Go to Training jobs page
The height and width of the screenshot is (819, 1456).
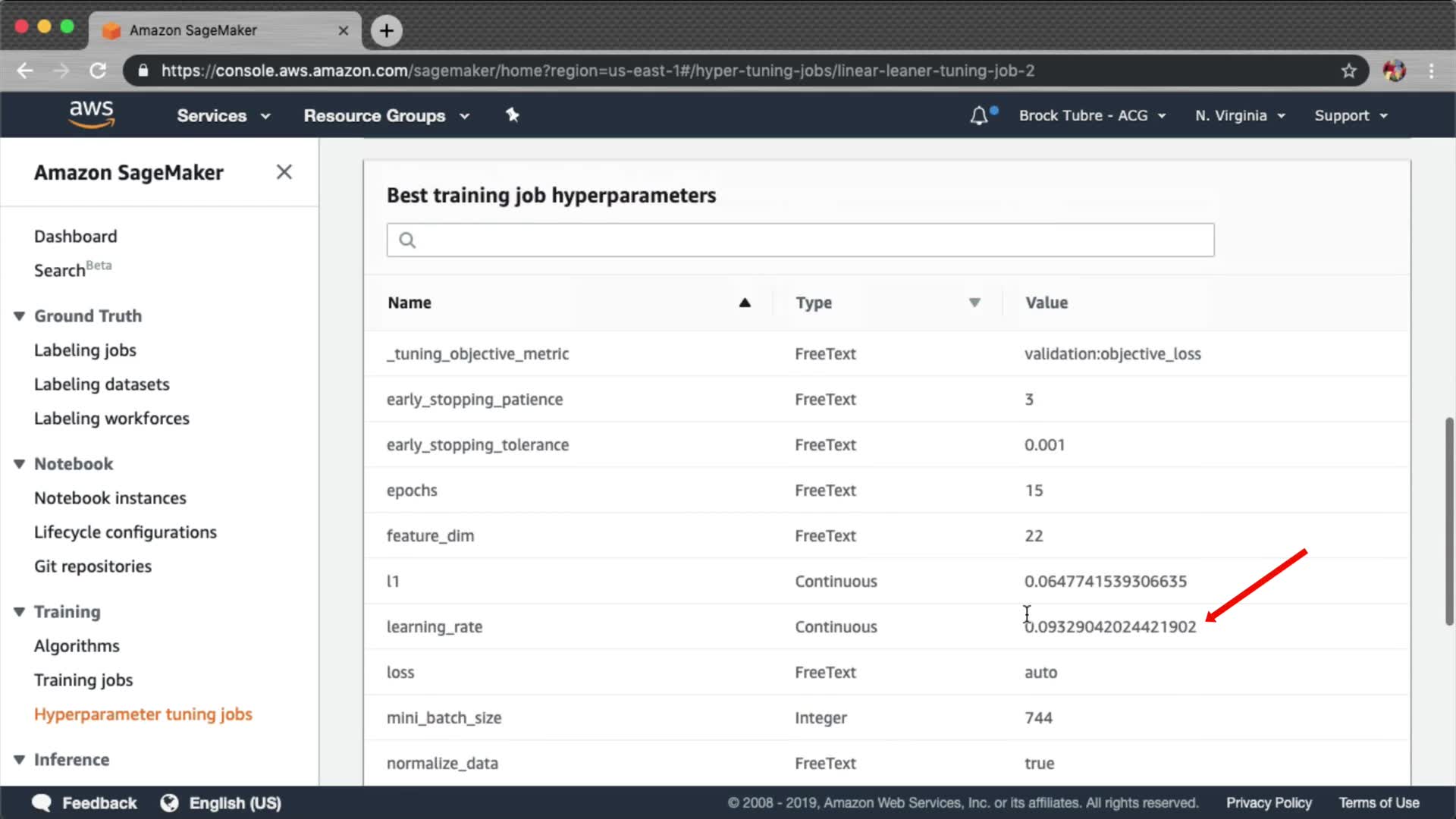click(x=83, y=680)
